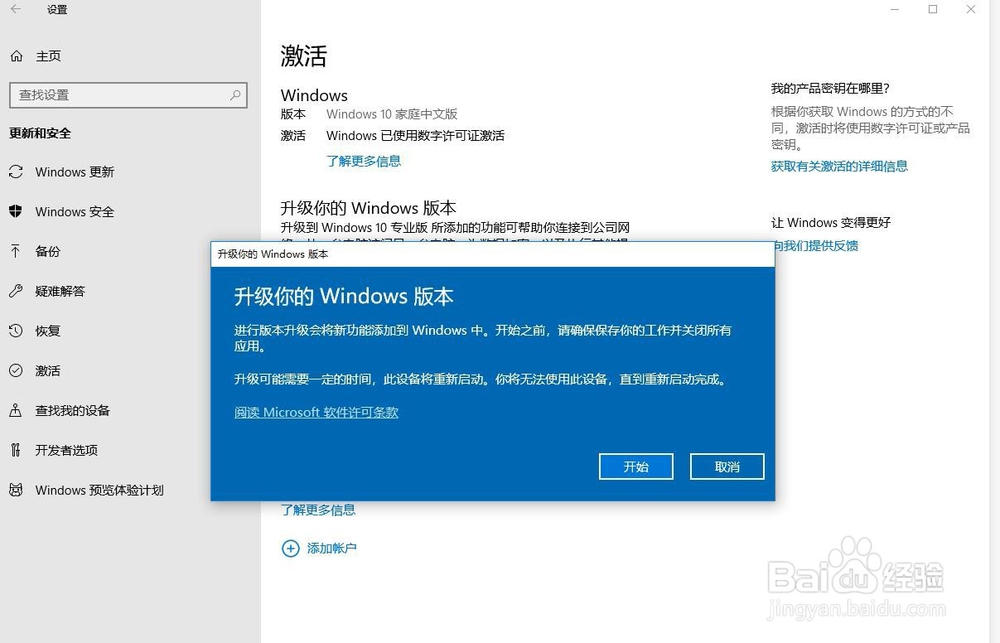The height and width of the screenshot is (643, 1000).
Task: Click the 备份 upload arrow icon
Action: (16, 251)
